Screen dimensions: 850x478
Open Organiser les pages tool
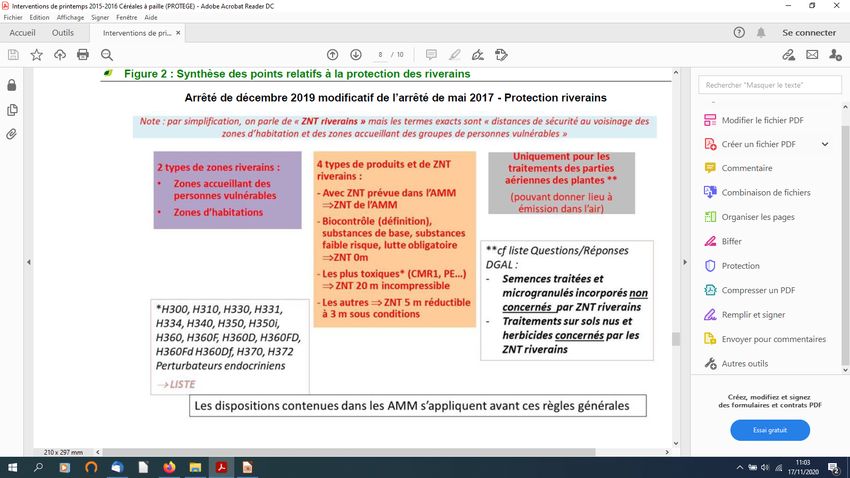(757, 217)
